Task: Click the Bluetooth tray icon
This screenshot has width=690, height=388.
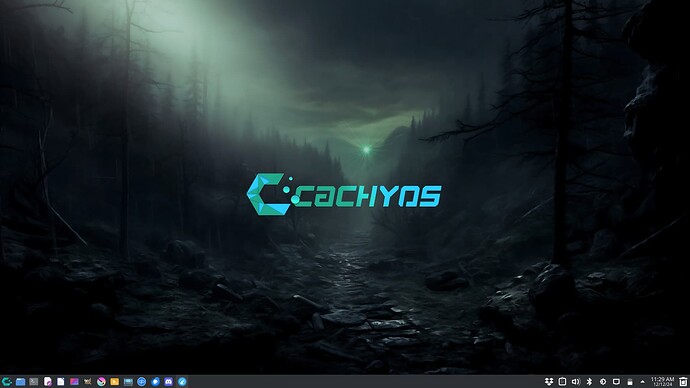Action: click(589, 381)
